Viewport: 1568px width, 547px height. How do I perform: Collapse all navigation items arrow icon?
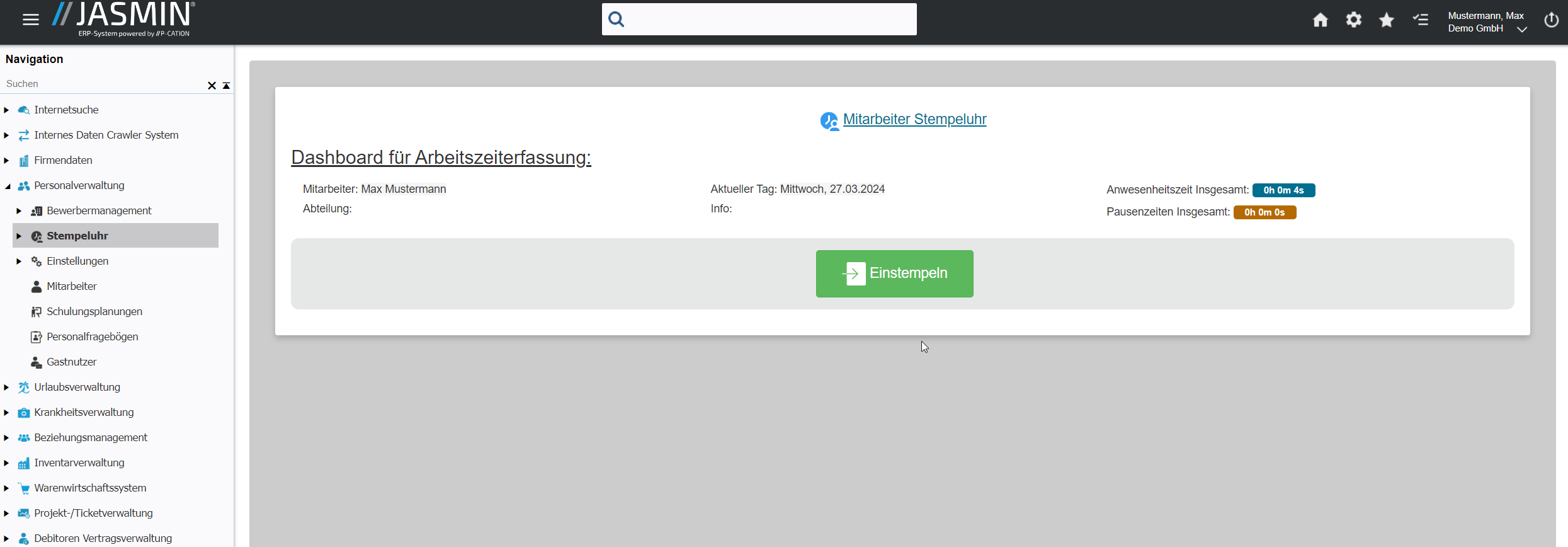click(x=226, y=85)
